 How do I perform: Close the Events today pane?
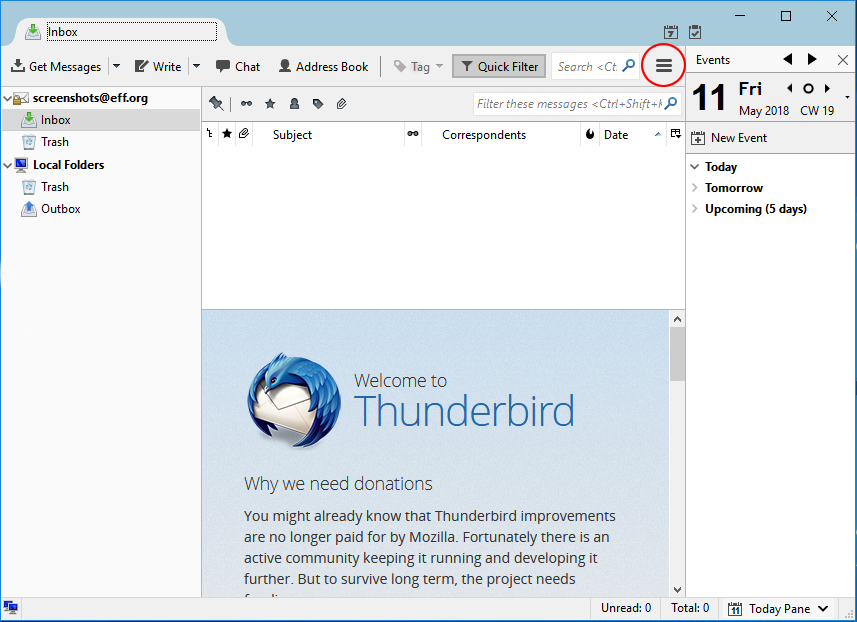point(843,60)
